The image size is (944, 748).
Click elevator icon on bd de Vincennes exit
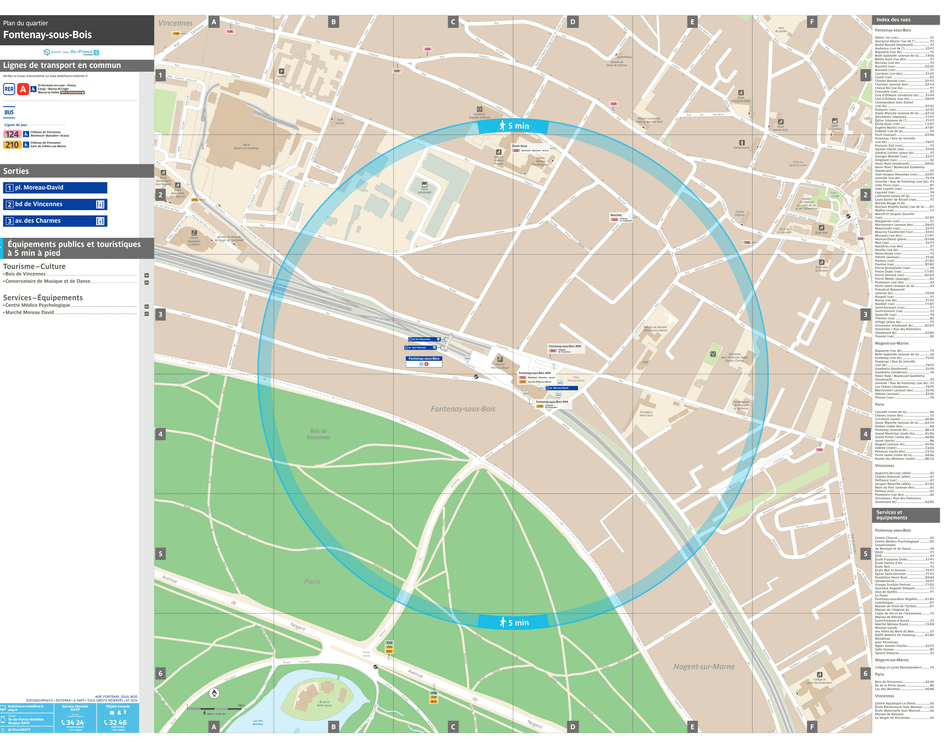pyautogui.click(x=100, y=204)
